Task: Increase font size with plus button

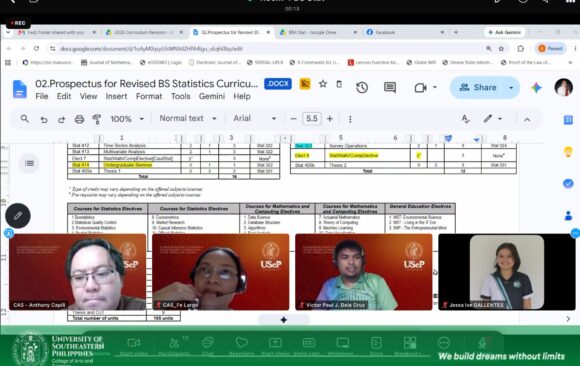Action: (x=330, y=119)
